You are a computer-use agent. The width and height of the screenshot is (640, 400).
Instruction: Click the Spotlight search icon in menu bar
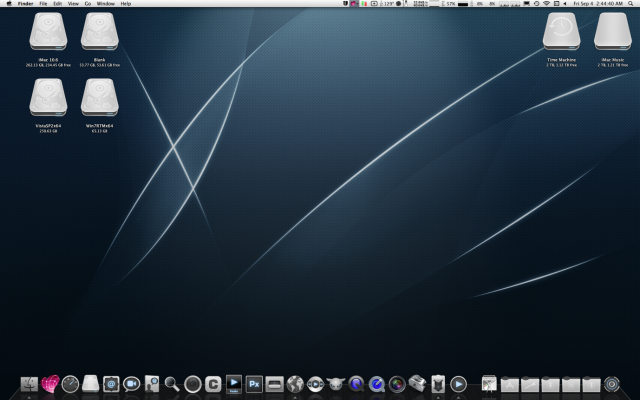(631, 4)
